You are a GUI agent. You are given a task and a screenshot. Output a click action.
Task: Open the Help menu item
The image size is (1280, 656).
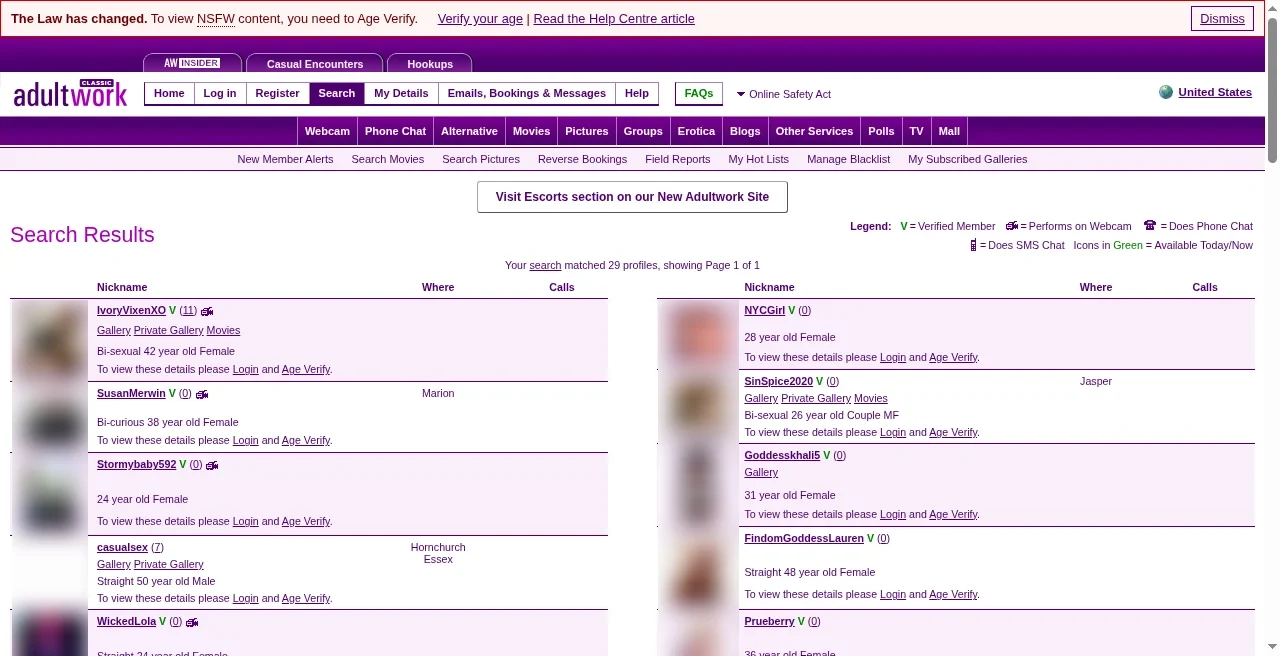(637, 93)
